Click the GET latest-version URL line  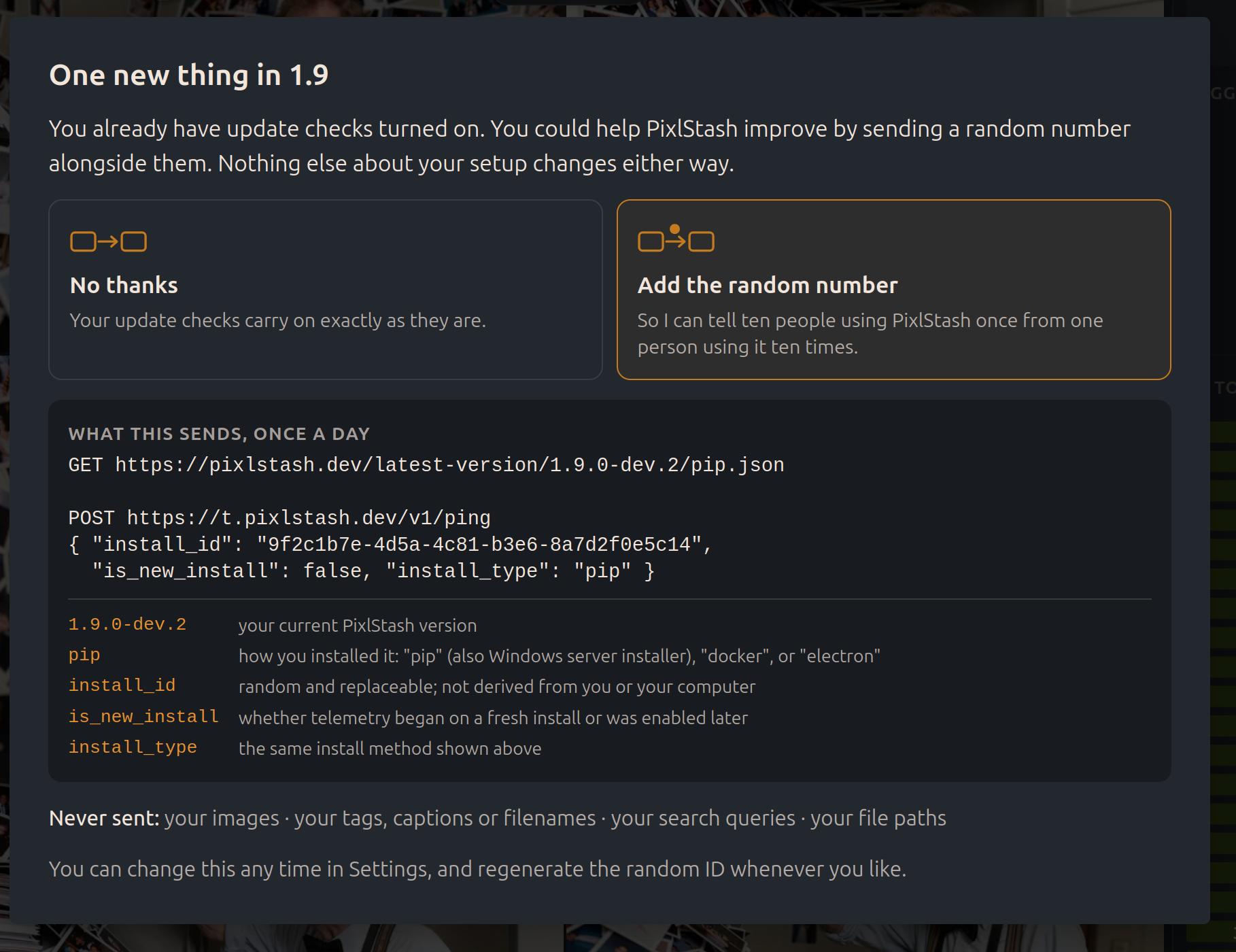click(x=426, y=465)
